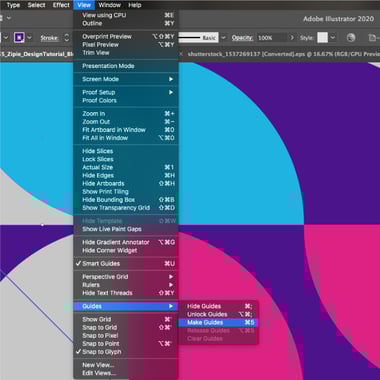Expand the Perspective Grid submenu
This screenshot has height=380, width=380.
click(126, 277)
